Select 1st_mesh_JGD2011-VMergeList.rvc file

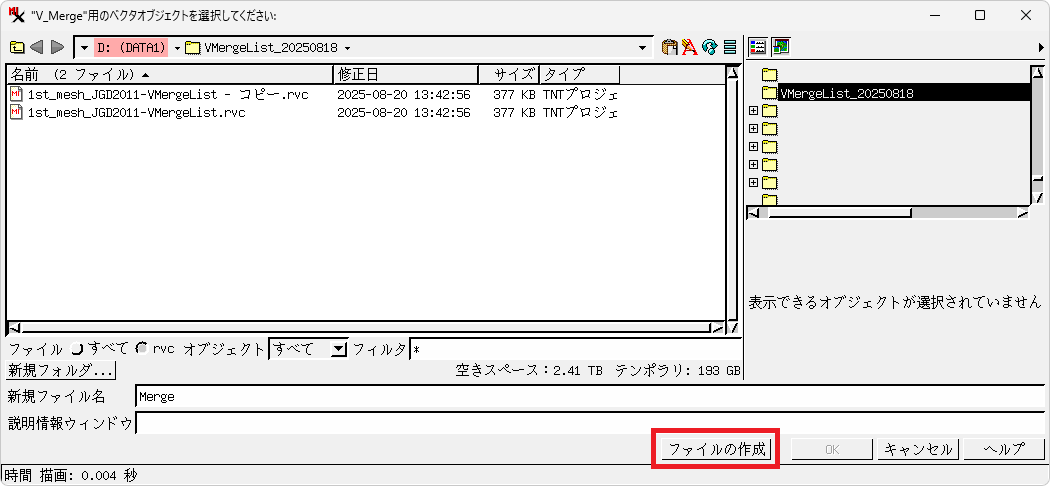point(136,113)
